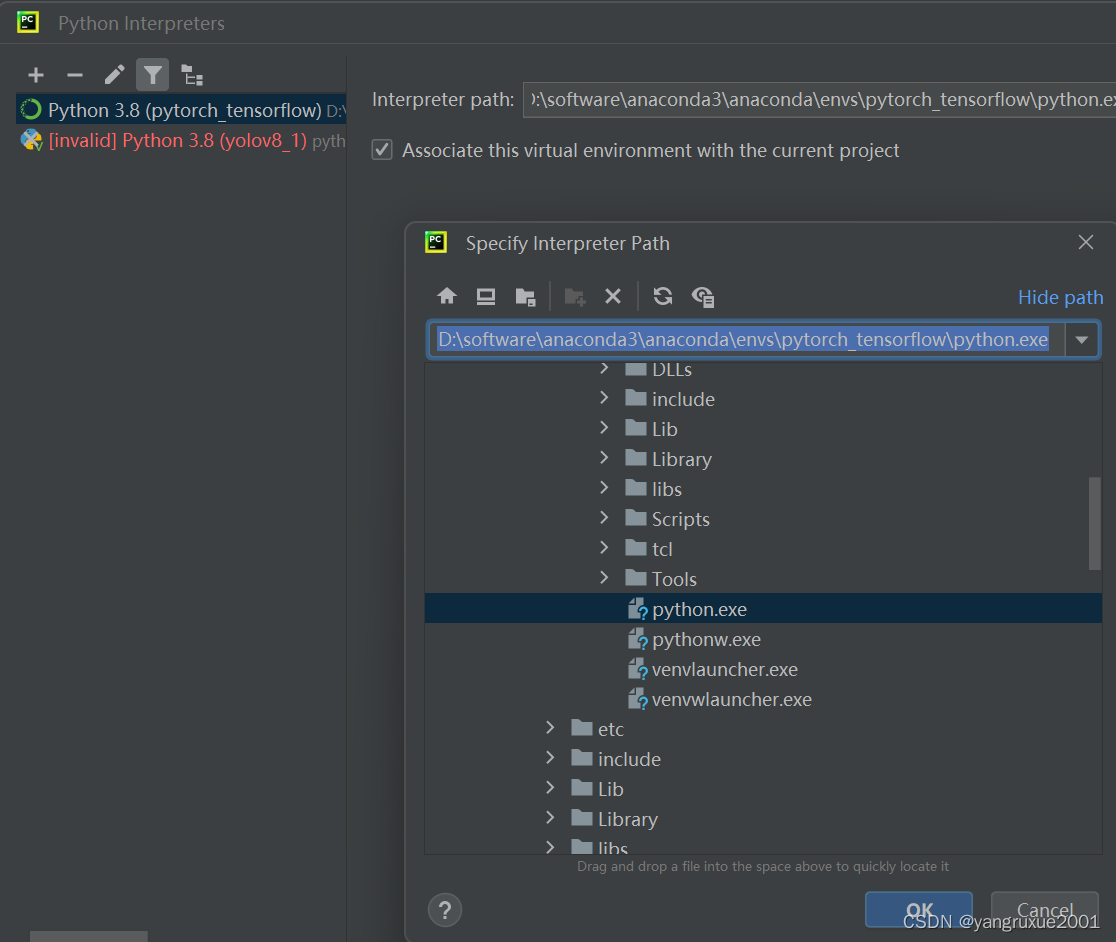Screen dimensions: 1116x942
Task: Click PyCharm icon in Specify Interpreter Path title
Action: pos(436,242)
